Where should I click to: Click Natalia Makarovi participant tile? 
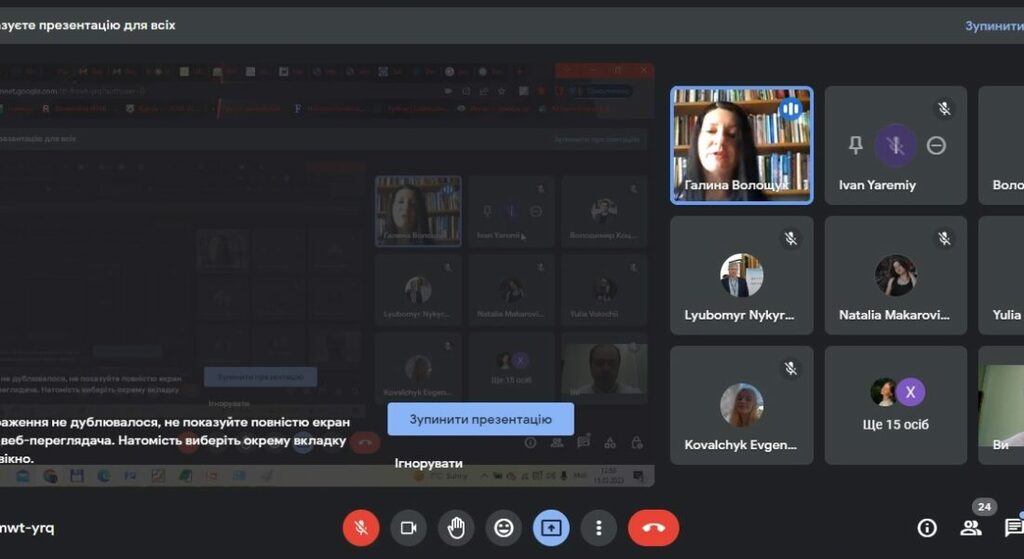896,275
